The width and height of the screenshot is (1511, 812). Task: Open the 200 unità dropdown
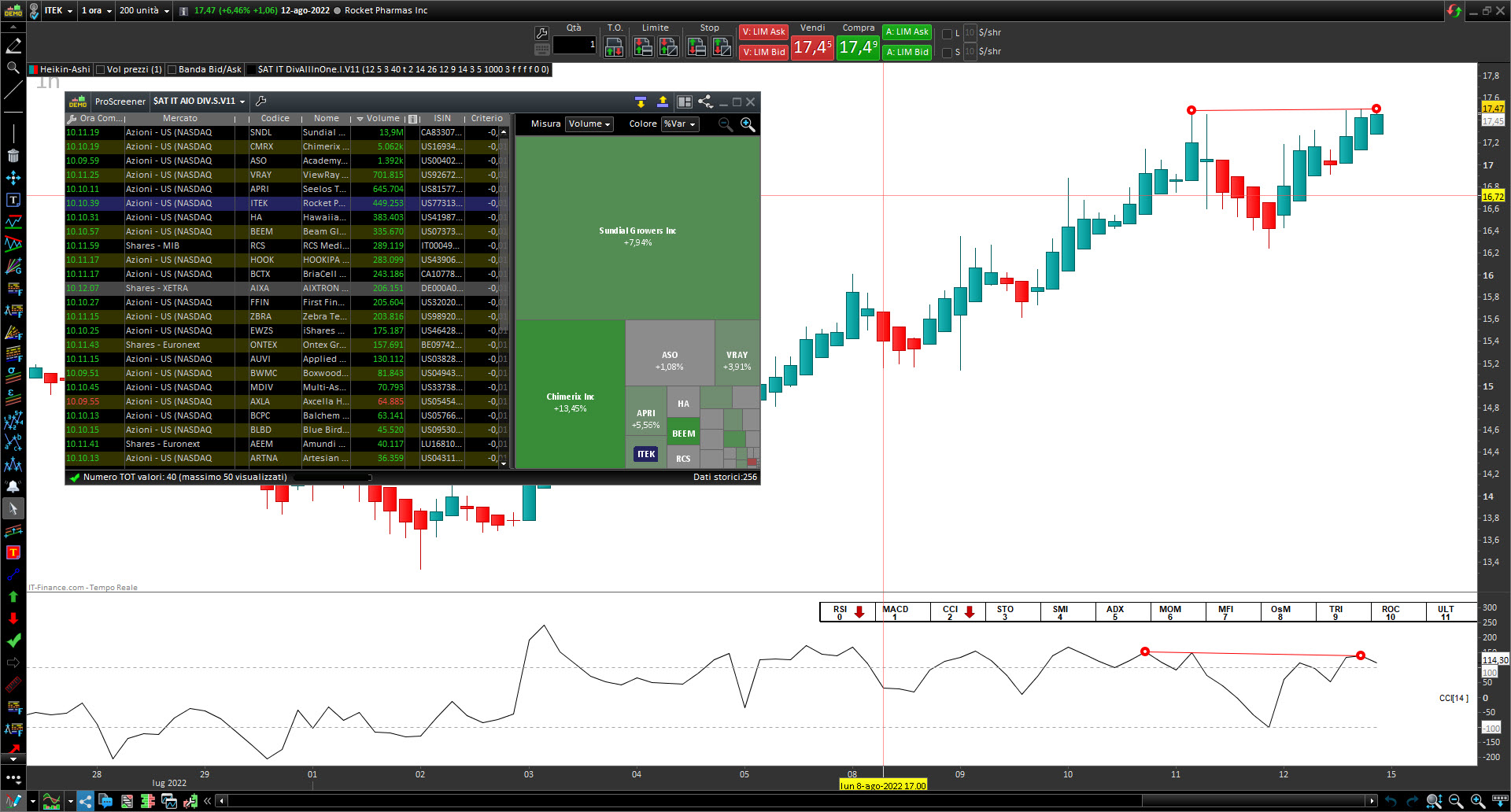point(145,11)
